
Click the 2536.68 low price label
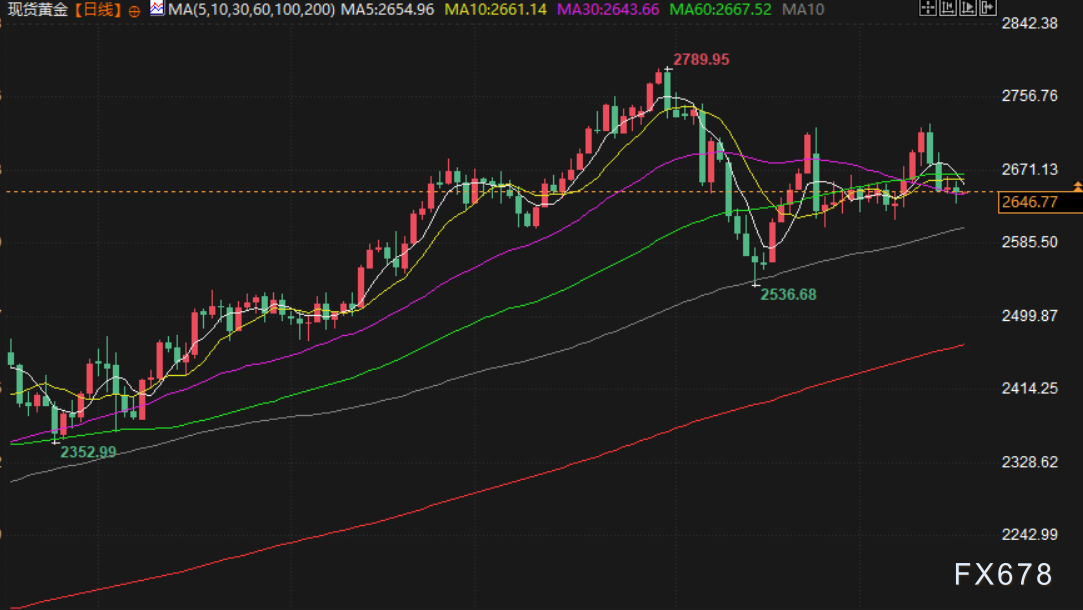coord(788,294)
